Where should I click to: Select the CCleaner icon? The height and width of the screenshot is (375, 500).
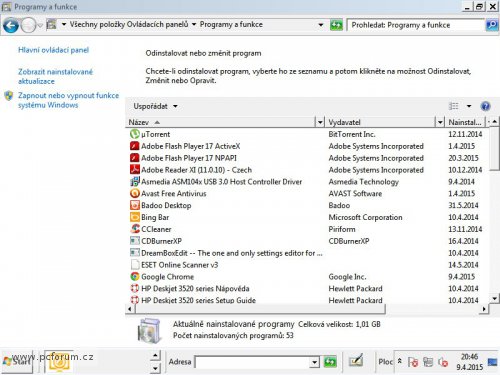(135, 229)
